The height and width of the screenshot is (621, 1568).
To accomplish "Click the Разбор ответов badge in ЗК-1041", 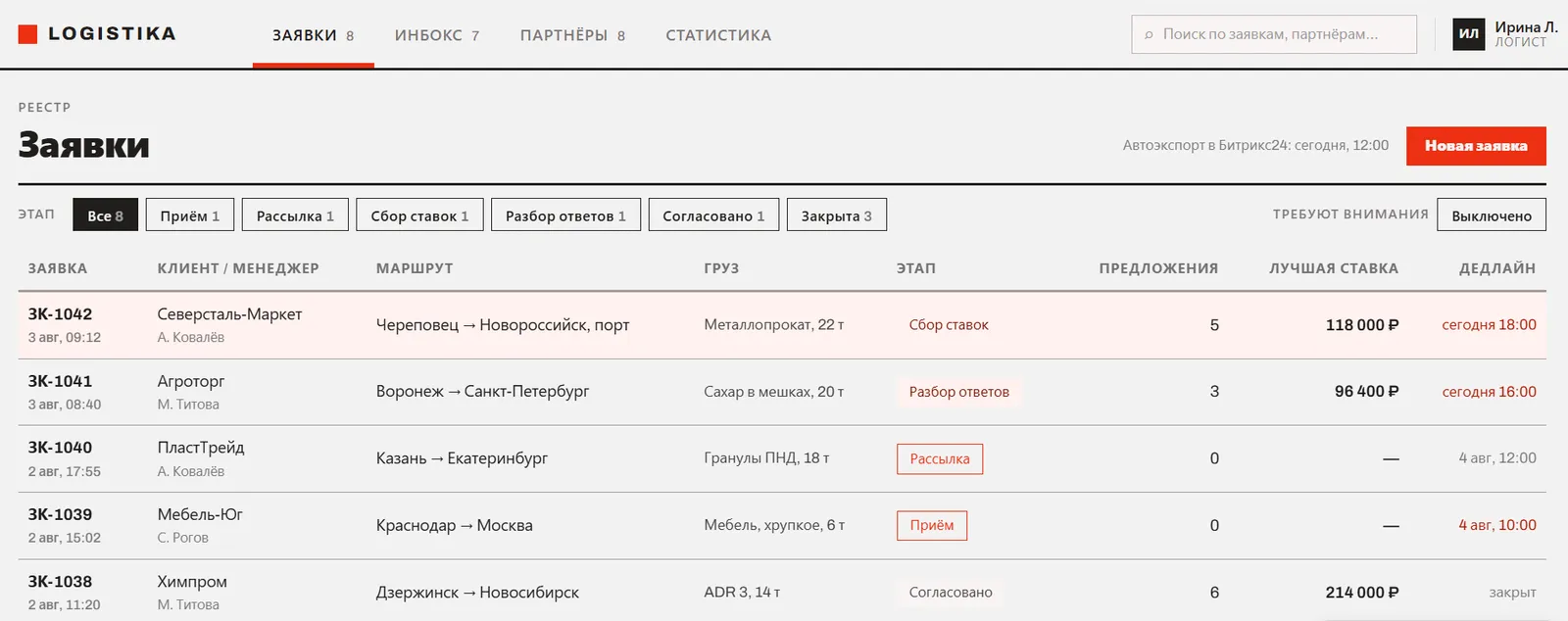I will coord(958,392).
